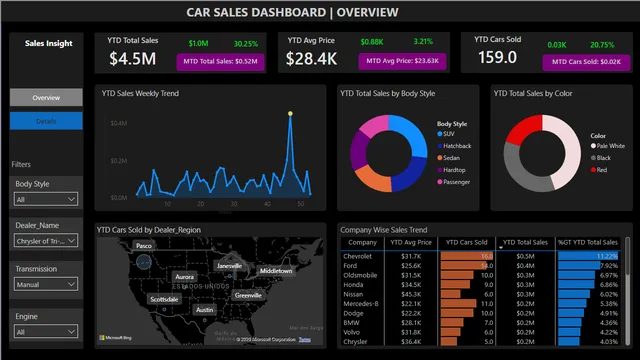Click the 20.75% cars sold growth figure
Viewport: 640px width, 360px height.
(602, 45)
